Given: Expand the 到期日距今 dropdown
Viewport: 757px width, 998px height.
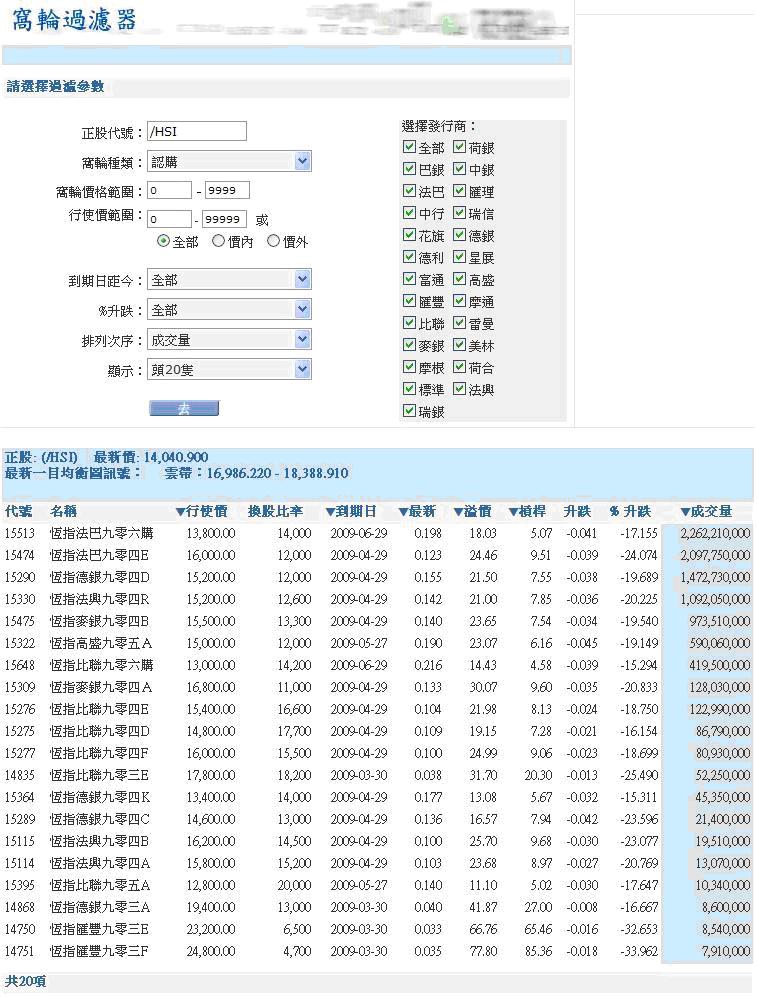Looking at the screenshot, I should pyautogui.click(x=303, y=280).
